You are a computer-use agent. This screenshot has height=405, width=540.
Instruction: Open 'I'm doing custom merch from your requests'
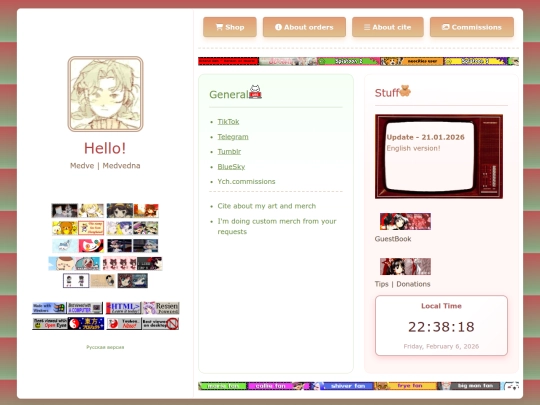(x=277, y=226)
